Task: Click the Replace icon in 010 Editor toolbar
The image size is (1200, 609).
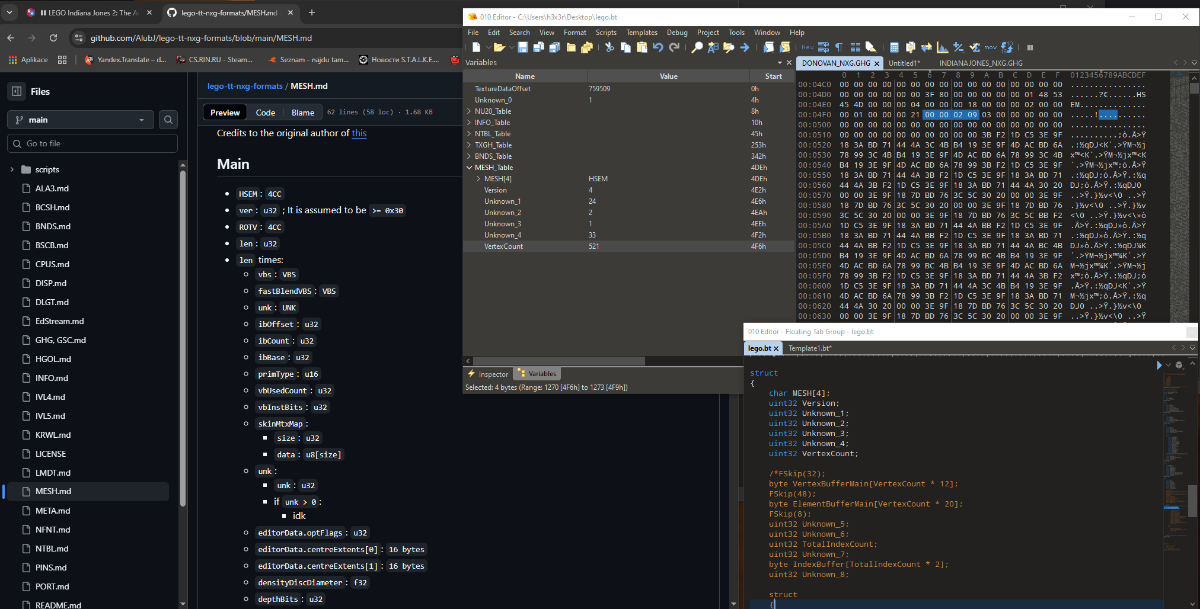Action: [713, 47]
